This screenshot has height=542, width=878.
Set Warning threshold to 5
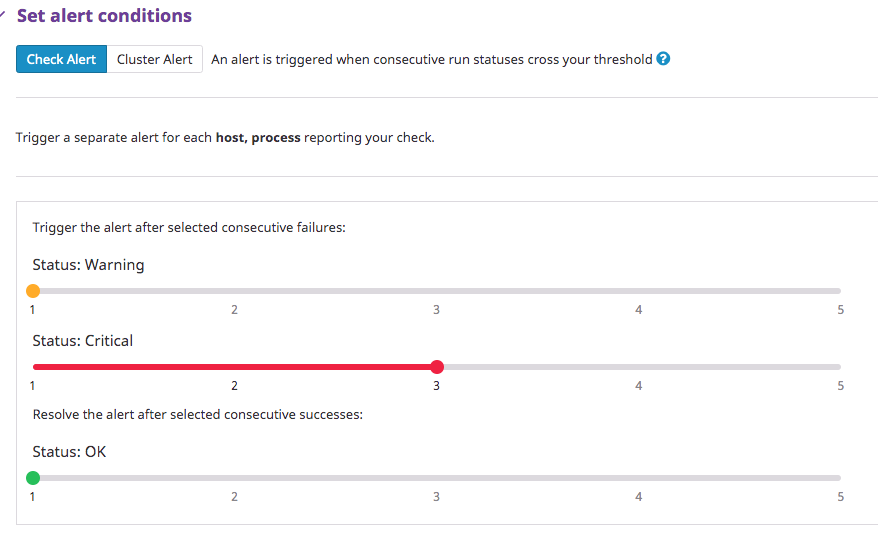(x=840, y=291)
